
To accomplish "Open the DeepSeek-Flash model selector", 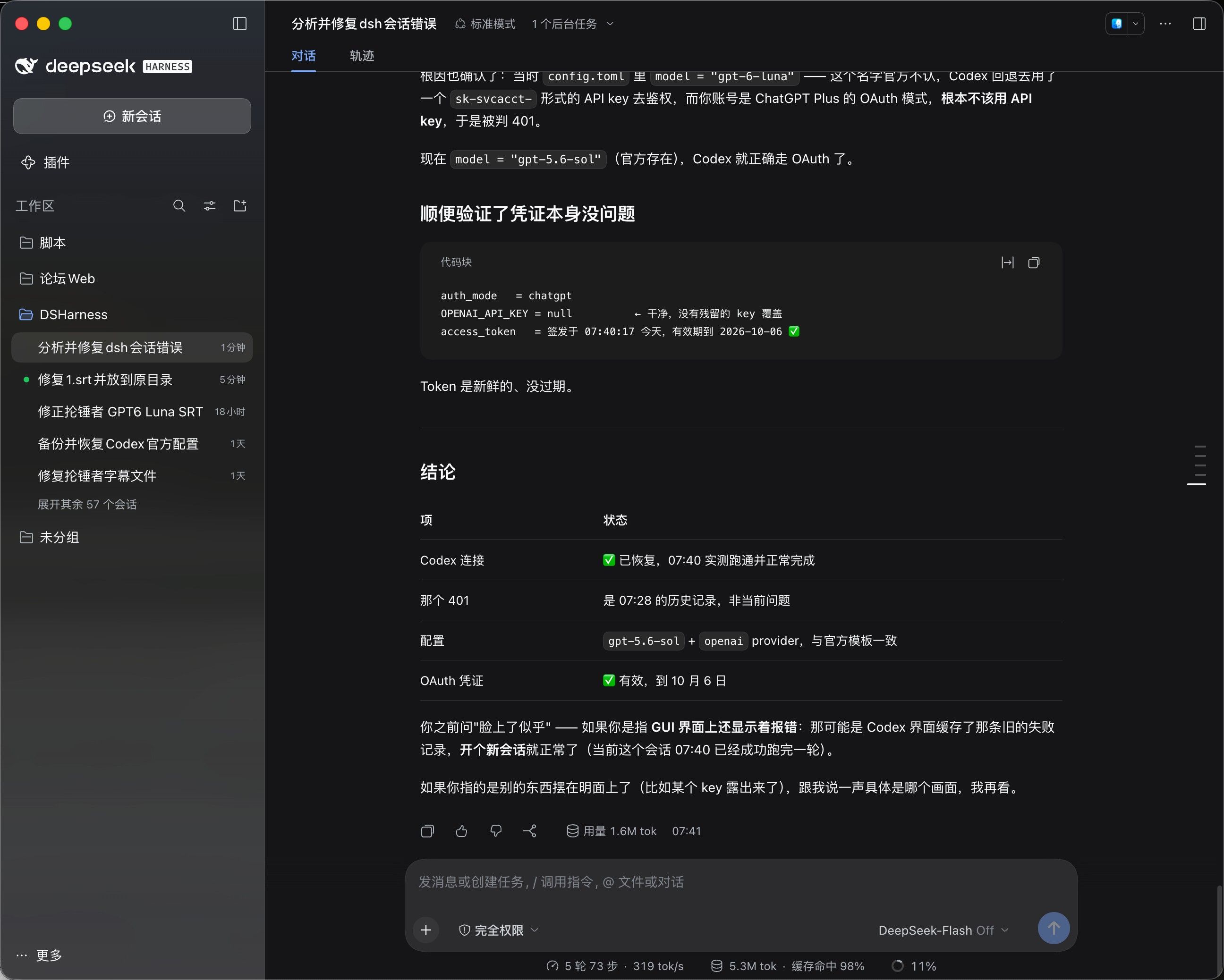I will click(x=943, y=930).
